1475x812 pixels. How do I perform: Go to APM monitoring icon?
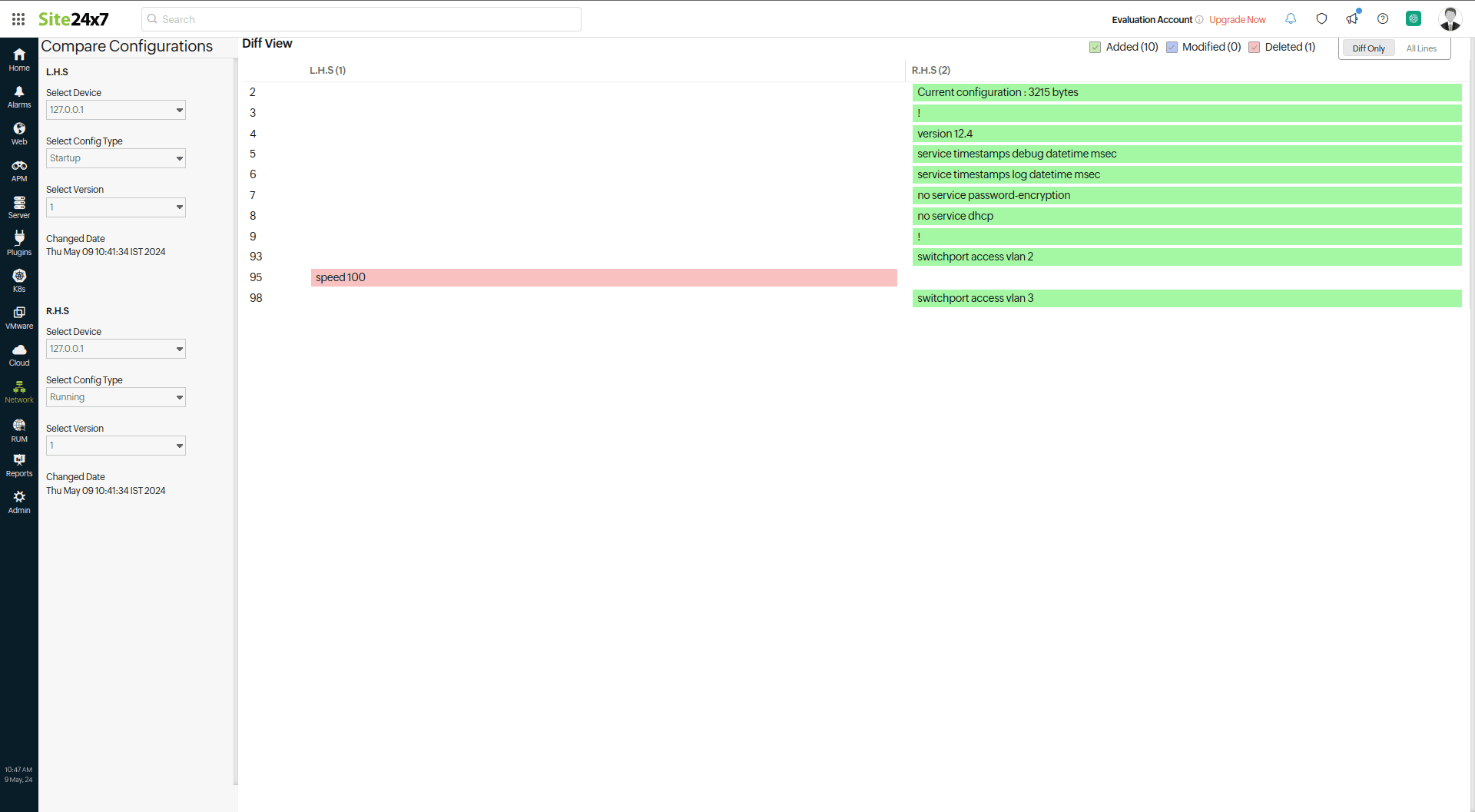tap(19, 171)
